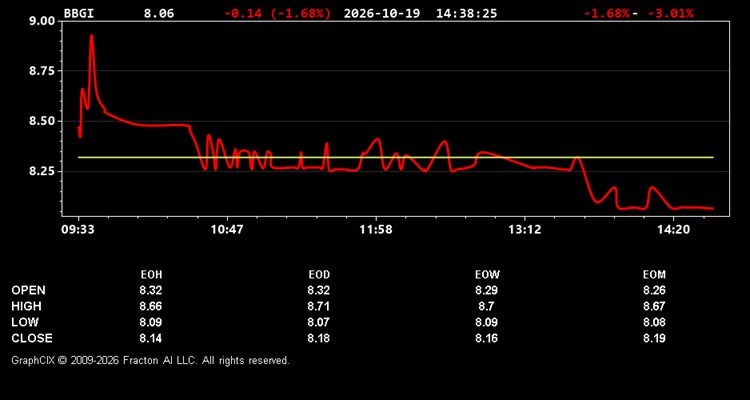
Task: Select the last price 8.06 in header
Action: (159, 13)
